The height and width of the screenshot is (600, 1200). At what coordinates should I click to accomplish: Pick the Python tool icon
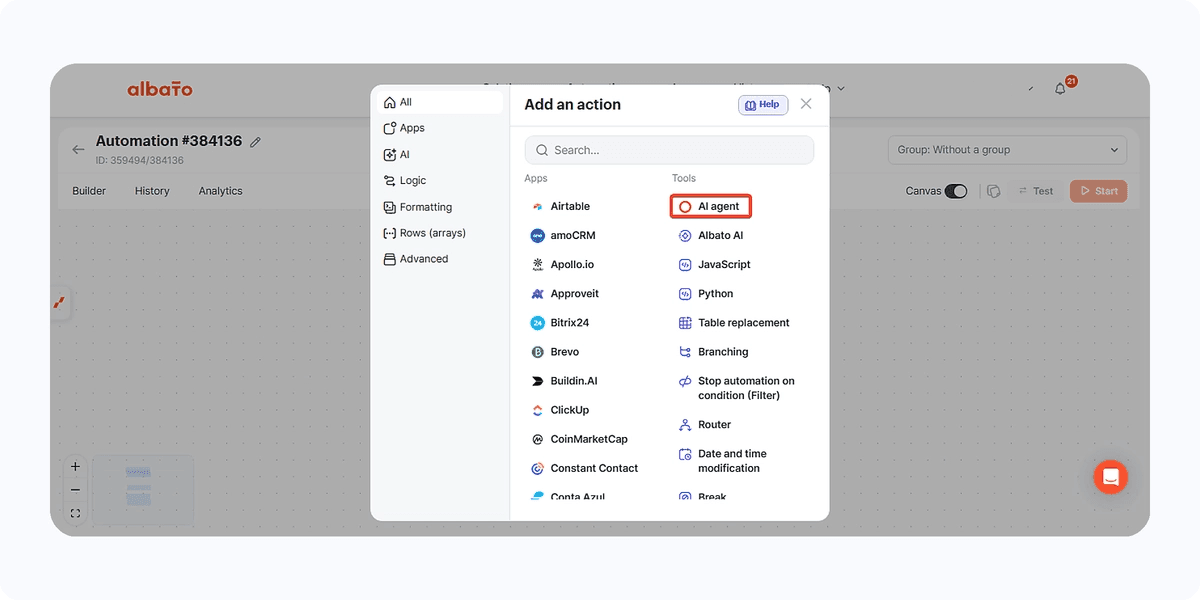(685, 294)
